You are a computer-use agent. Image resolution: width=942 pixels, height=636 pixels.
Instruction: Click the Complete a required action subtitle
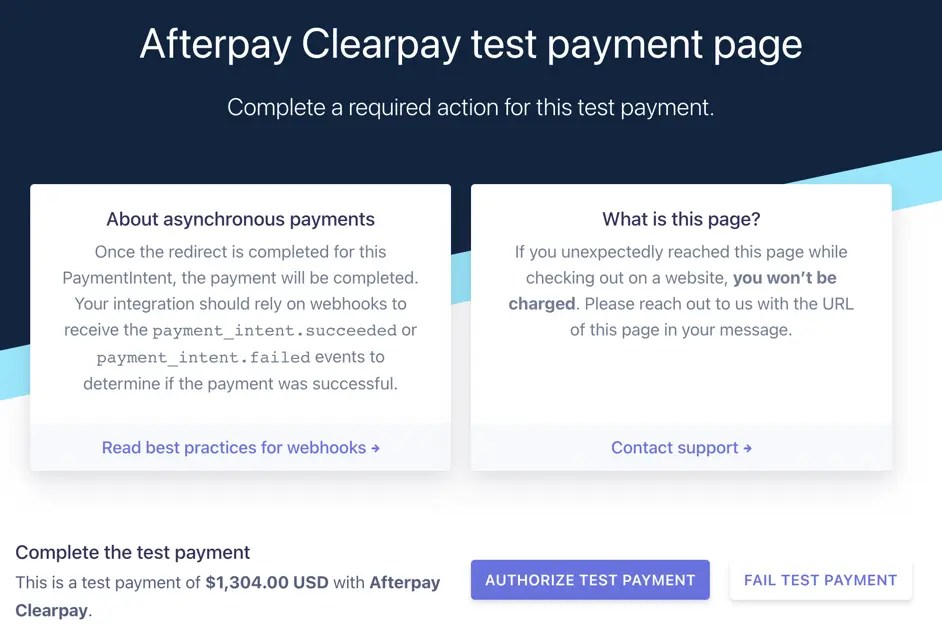click(471, 107)
